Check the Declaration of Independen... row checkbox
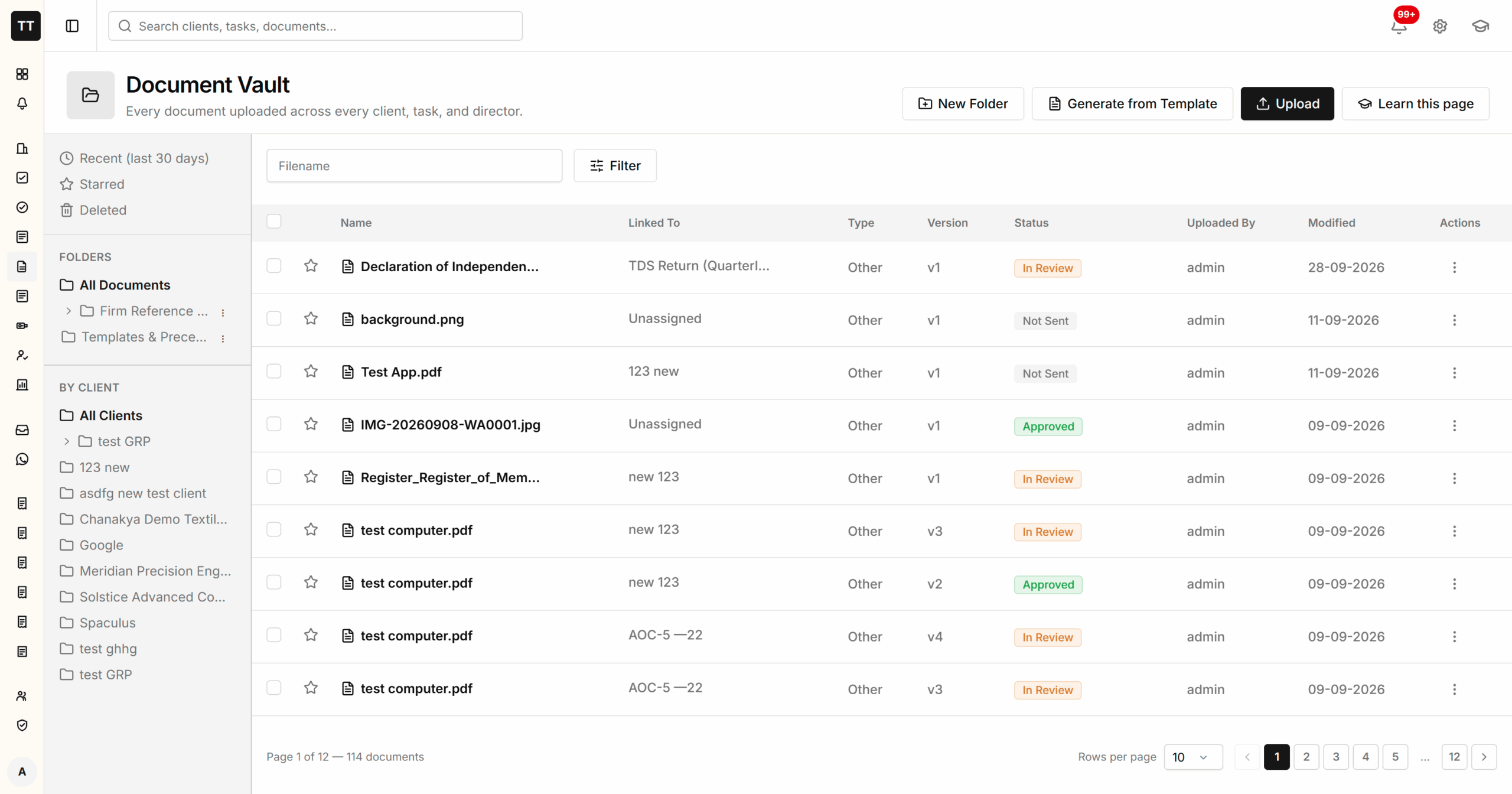This screenshot has height=794, width=1512. click(x=274, y=266)
